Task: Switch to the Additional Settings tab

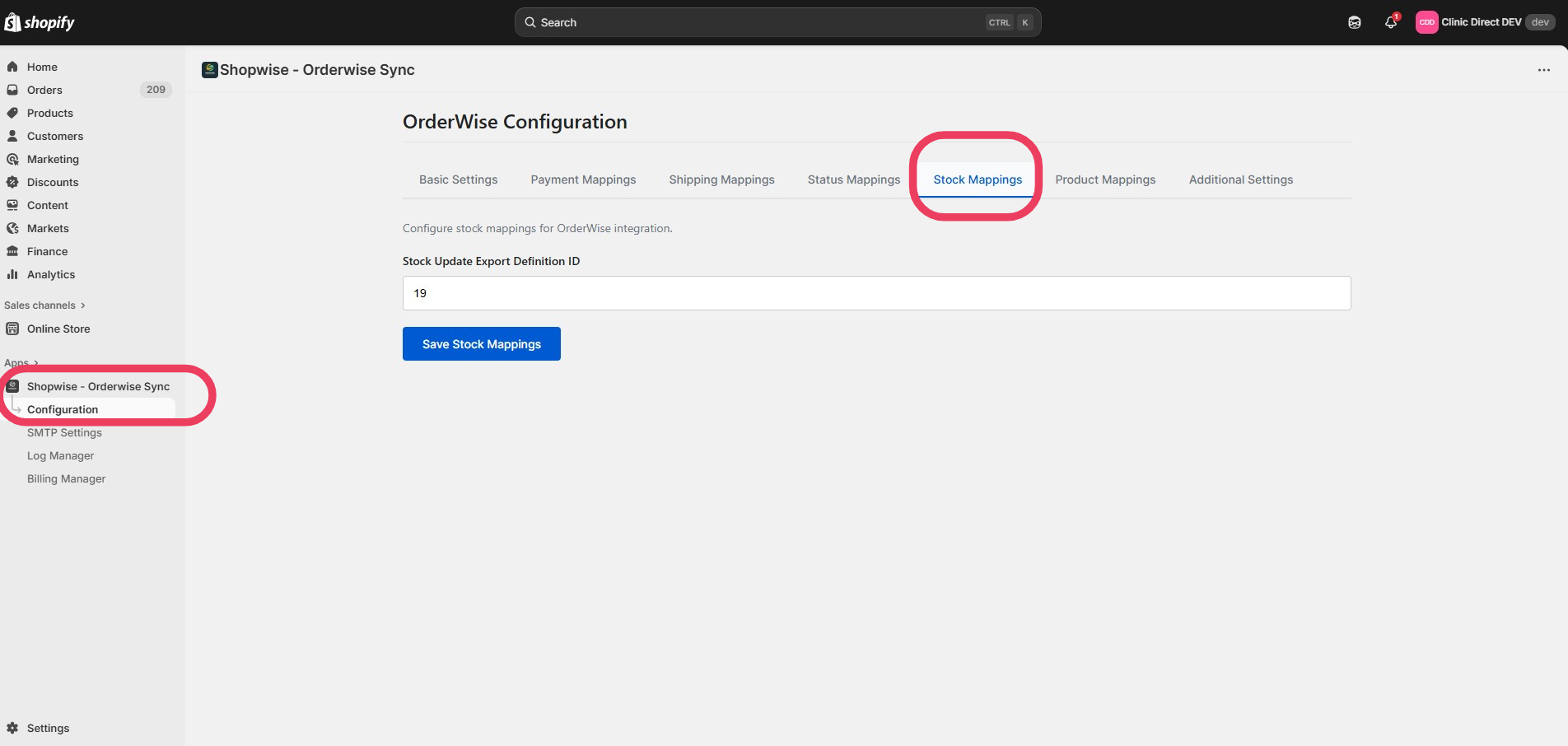Action: [x=1240, y=180]
